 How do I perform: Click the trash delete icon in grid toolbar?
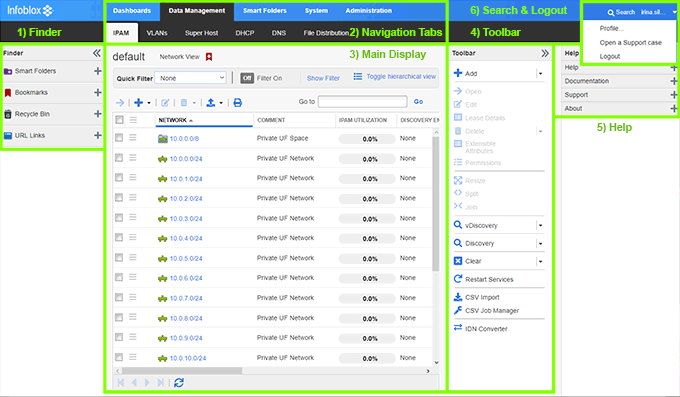point(184,103)
